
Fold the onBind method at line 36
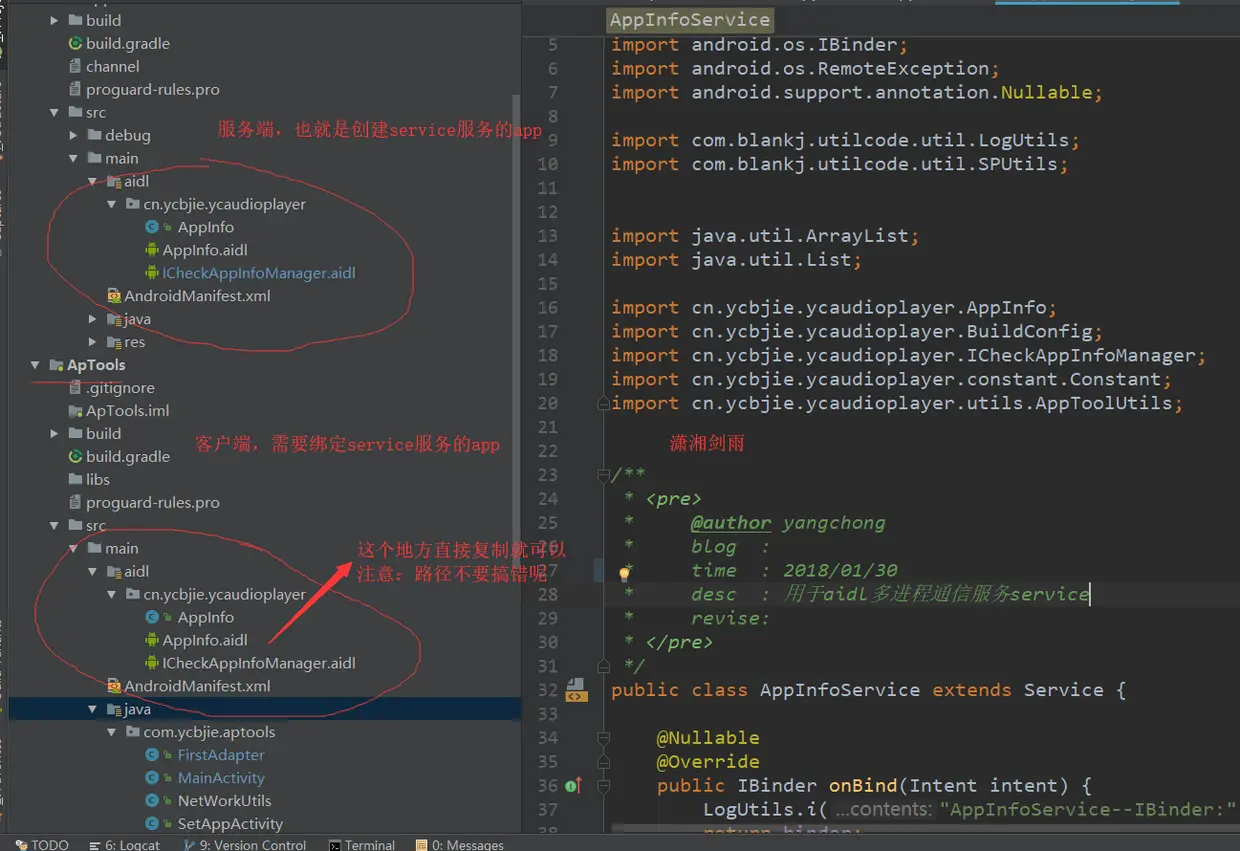click(x=602, y=786)
